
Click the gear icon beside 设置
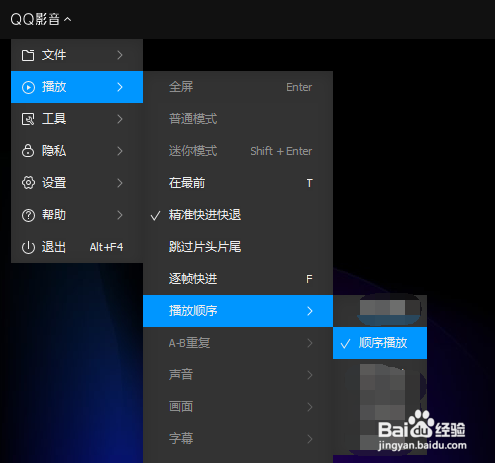pos(28,183)
